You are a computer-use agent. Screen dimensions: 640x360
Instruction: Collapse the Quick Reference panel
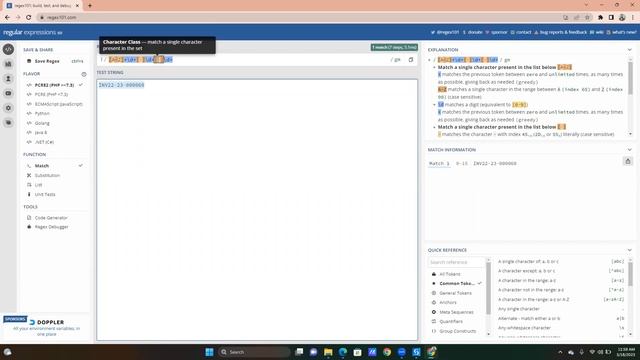(x=629, y=250)
